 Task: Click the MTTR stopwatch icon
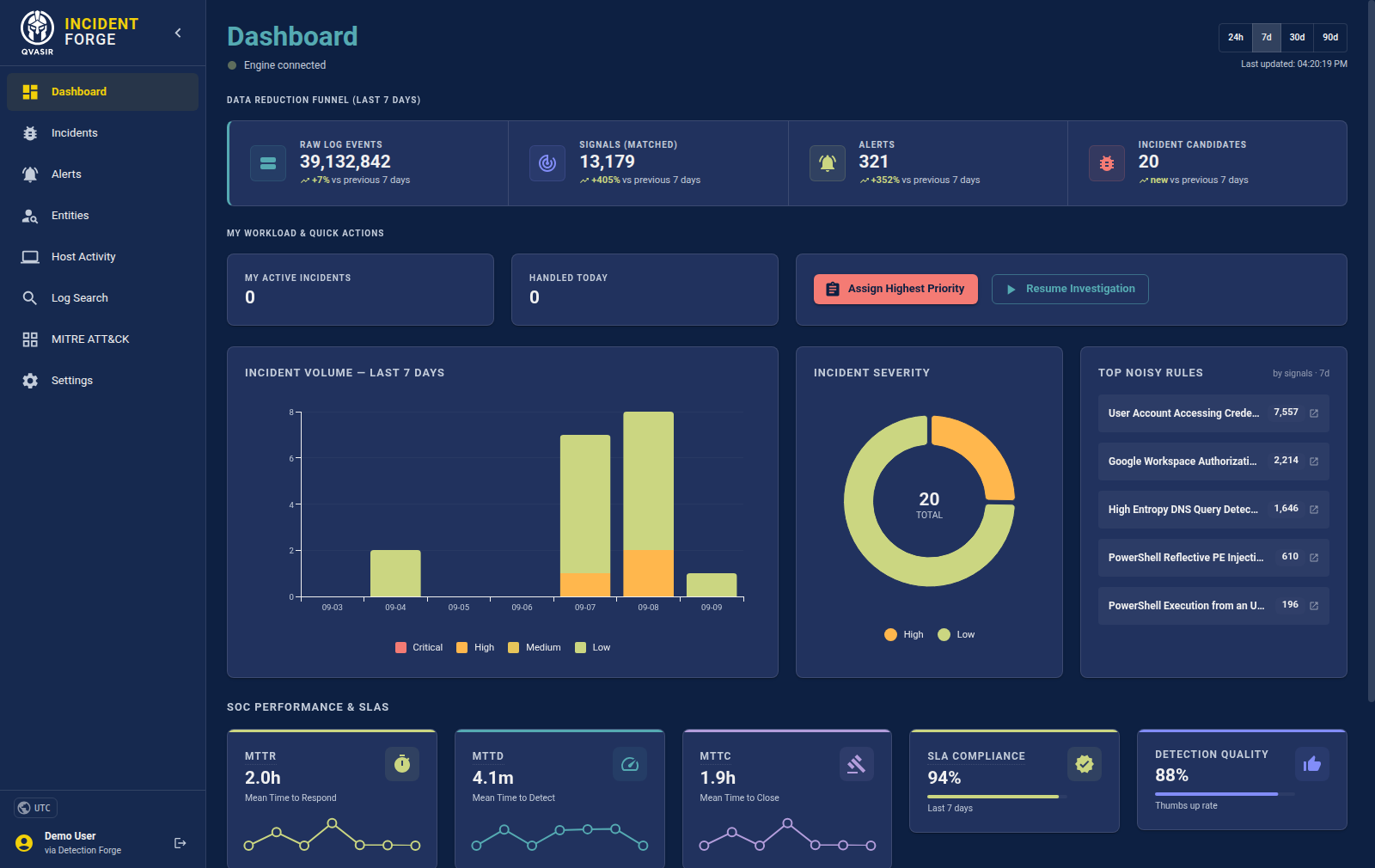tap(402, 764)
